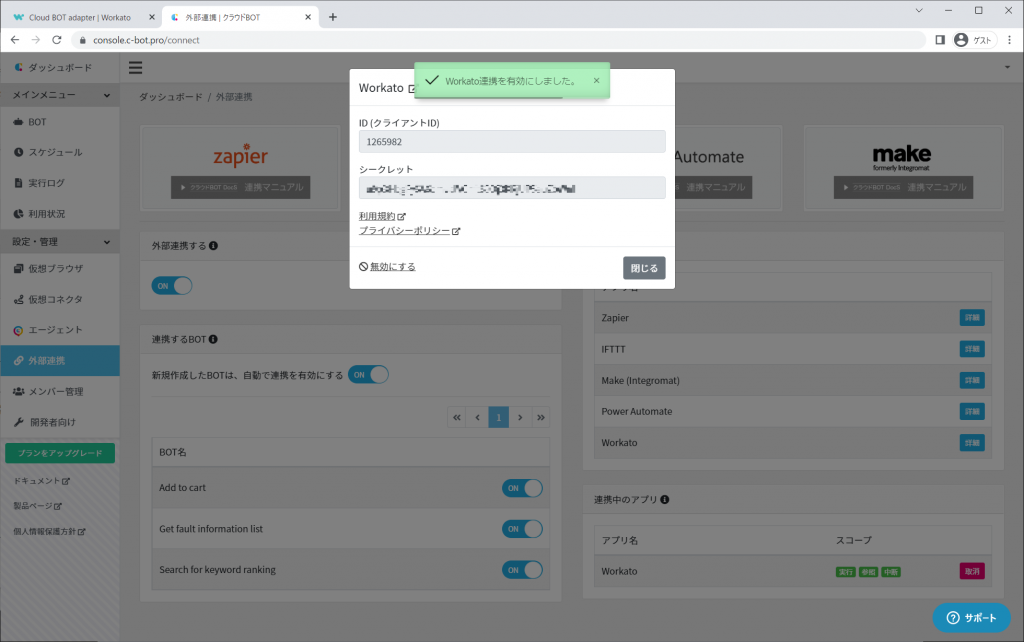Viewport: 1024px width, 642px height.
Task: Open スケジュール in the sidebar
Action: coord(60,152)
